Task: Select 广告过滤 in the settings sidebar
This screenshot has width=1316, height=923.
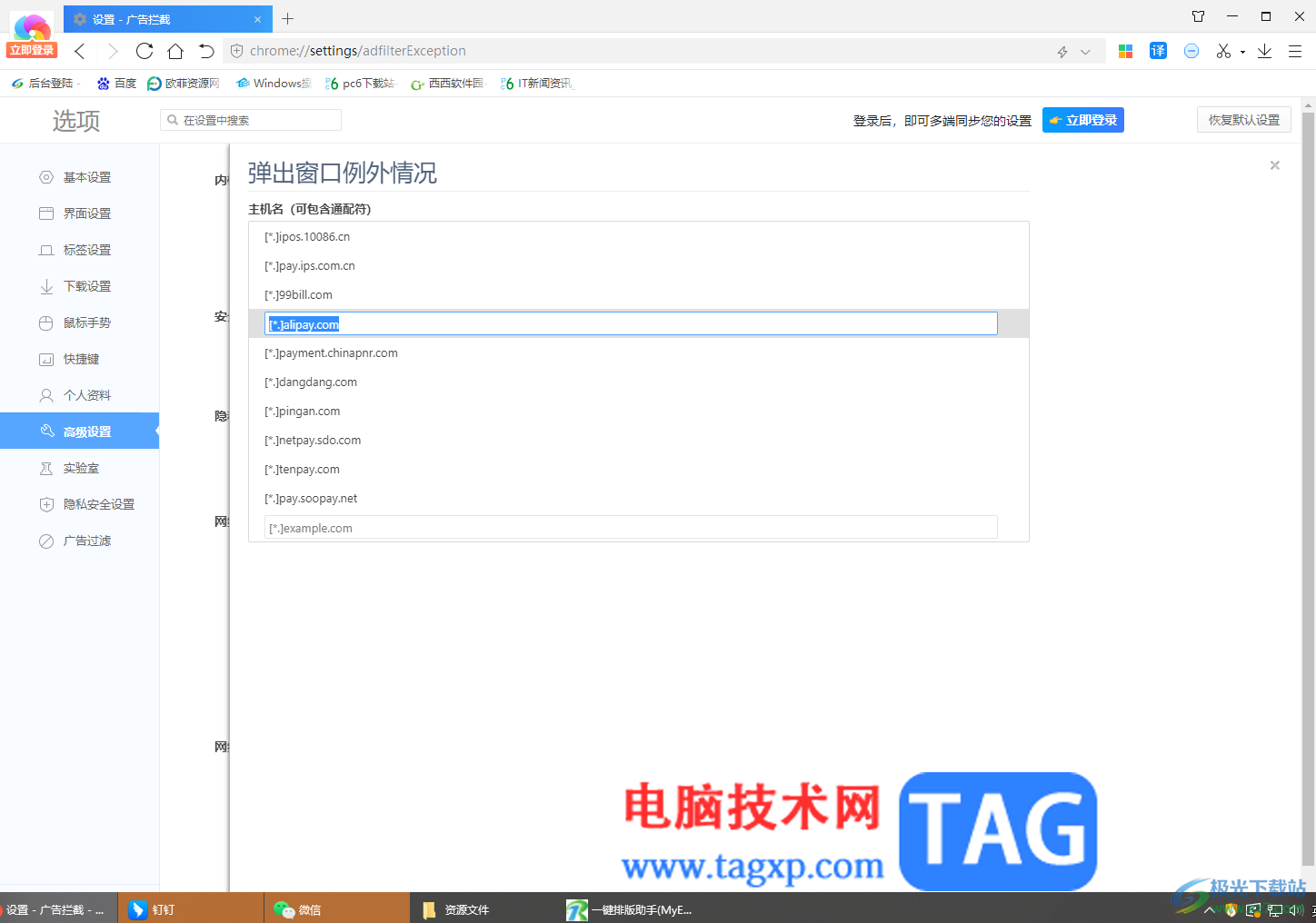Action: (x=86, y=541)
